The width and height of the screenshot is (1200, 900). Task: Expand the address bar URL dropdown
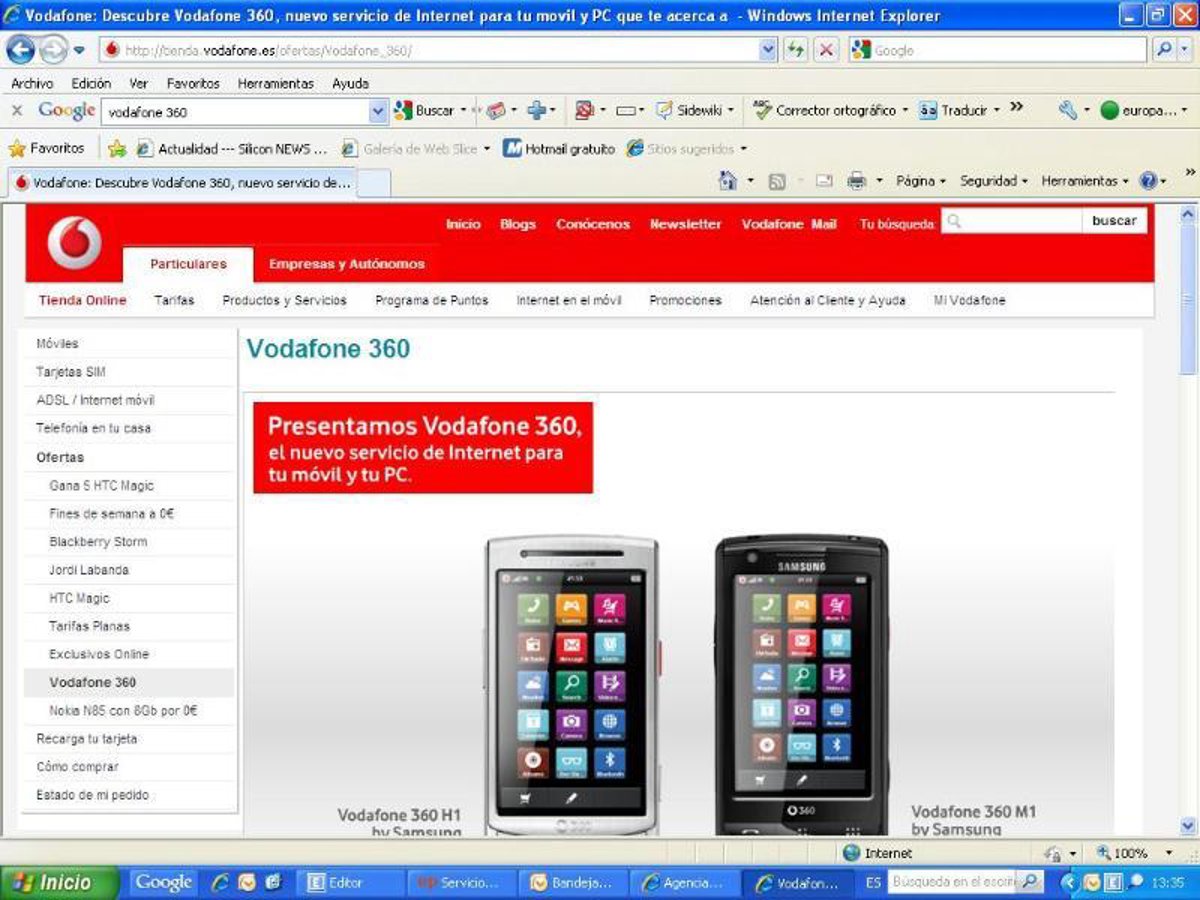point(768,50)
